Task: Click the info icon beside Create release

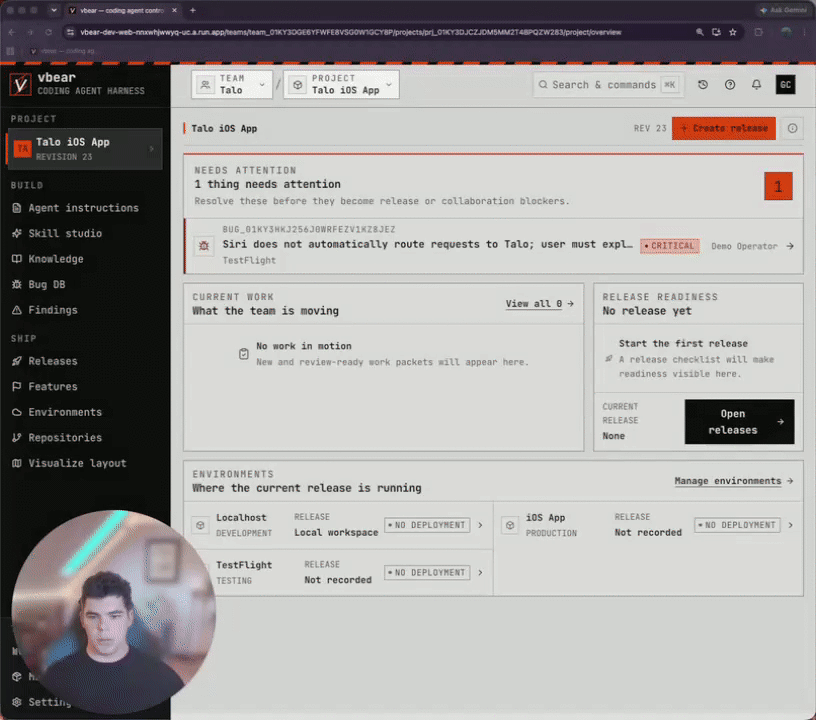Action: 793,128
